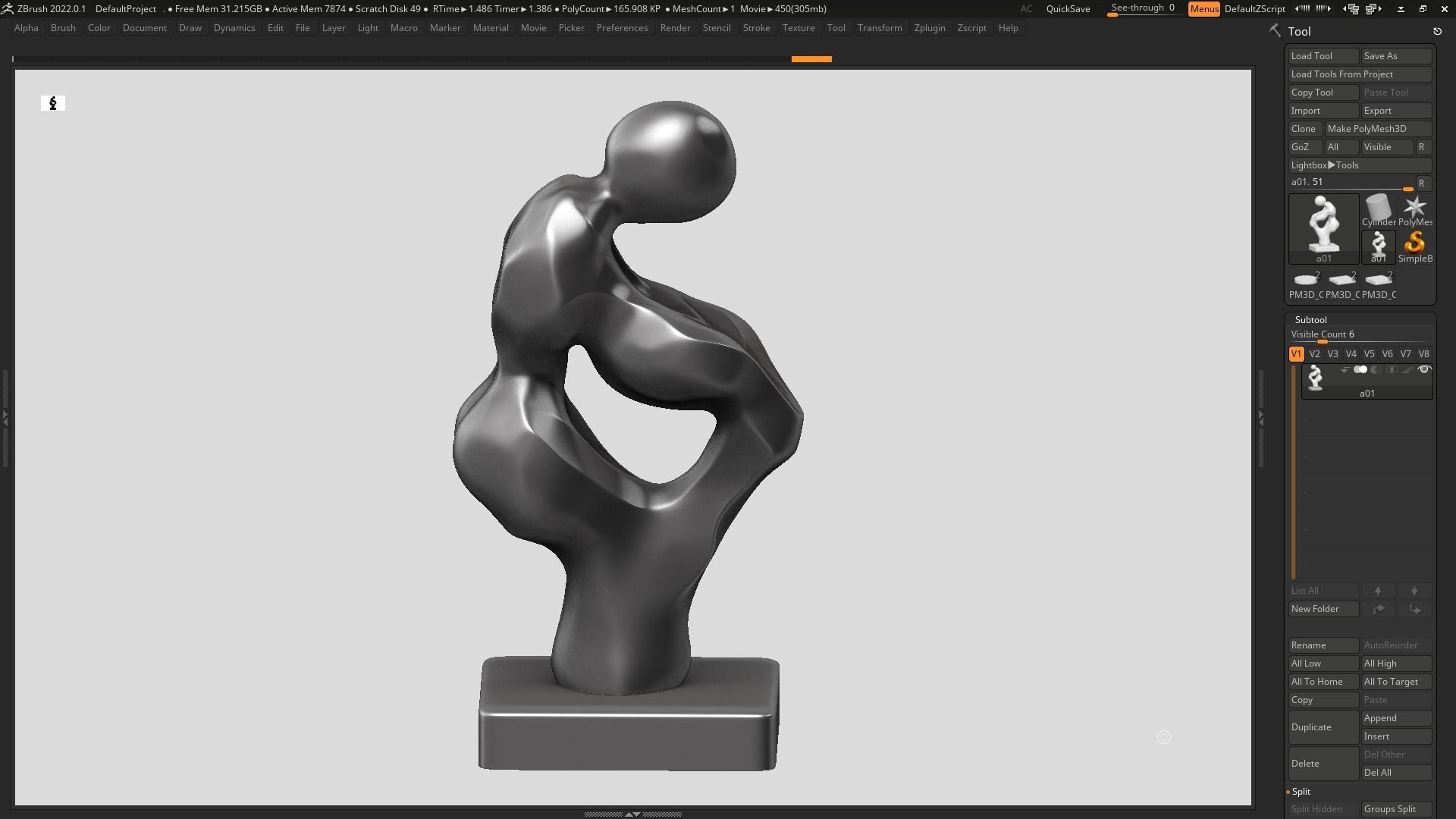Expand the bottom tray divider arrows
This screenshot has width=1456, height=819.
pos(632,814)
